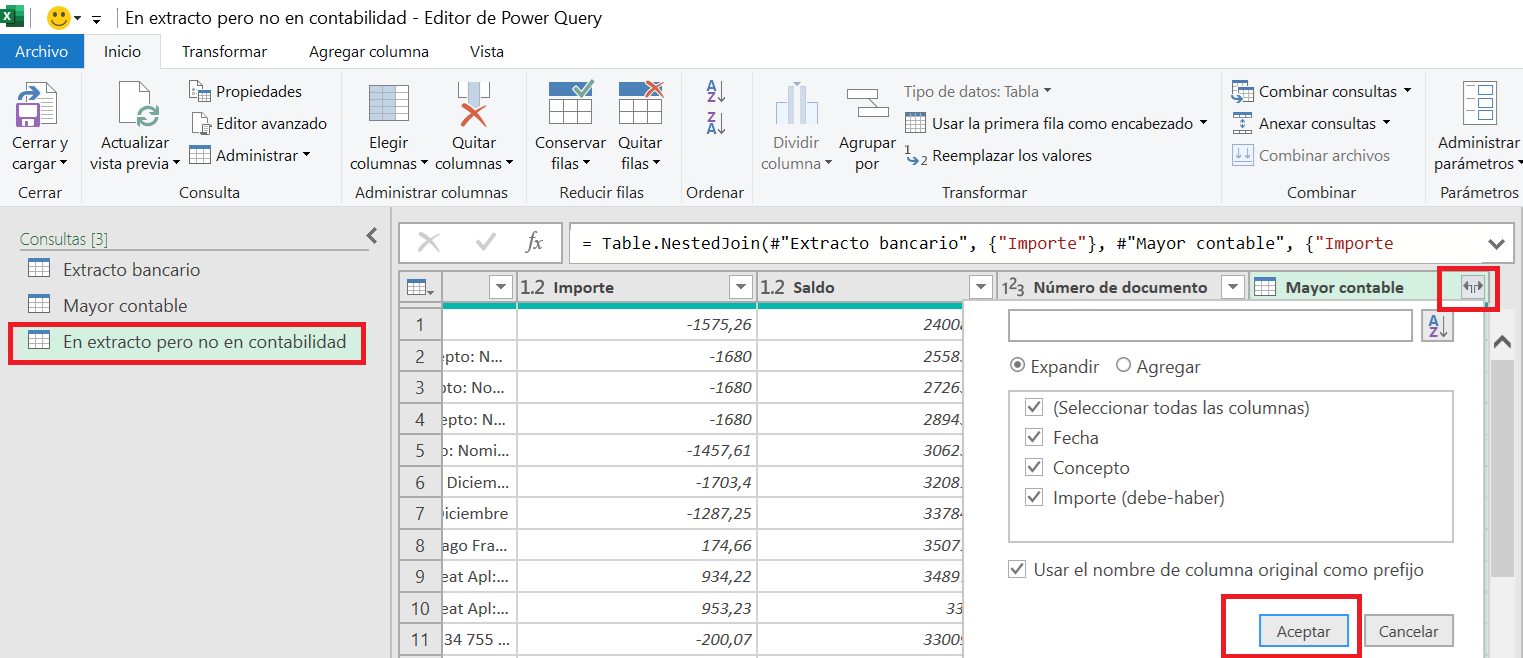The height and width of the screenshot is (658, 1523).
Task: Click Reemplazar los valores
Action: pyautogui.click(x=998, y=155)
